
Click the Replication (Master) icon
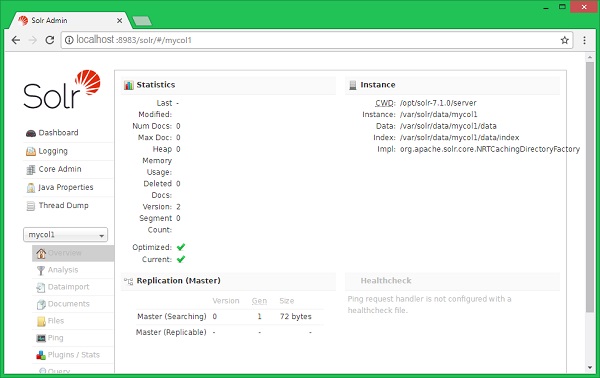coord(129,281)
